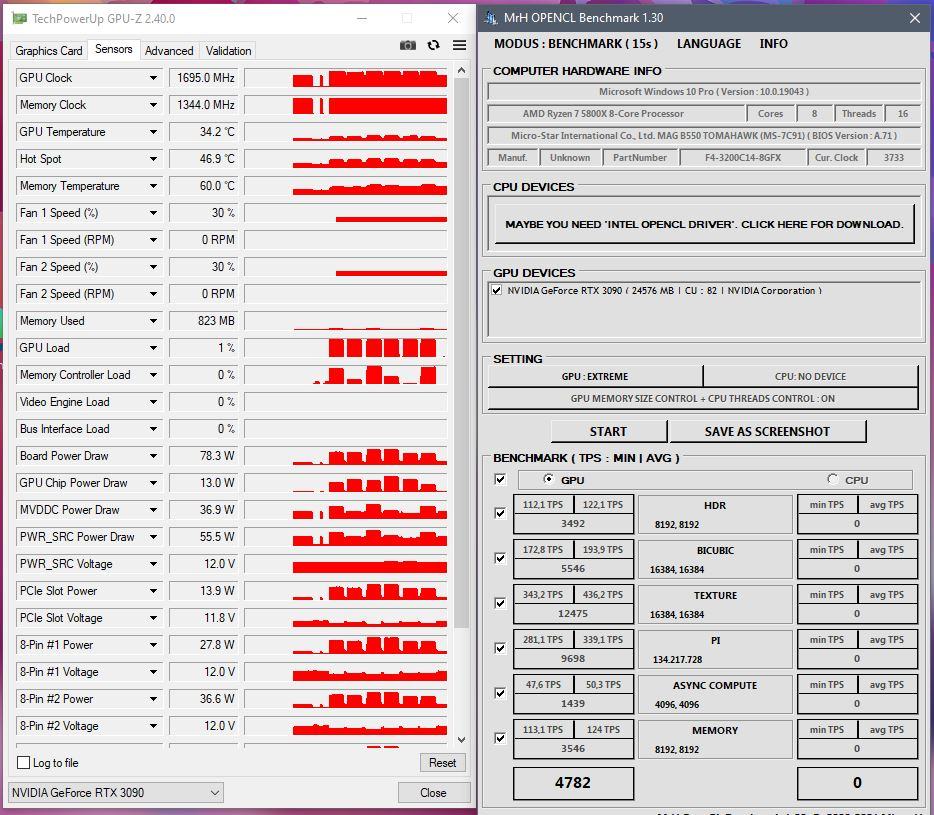Image resolution: width=934 pixels, height=815 pixels.
Task: Click the GPU-Z refresh icon
Action: [434, 45]
